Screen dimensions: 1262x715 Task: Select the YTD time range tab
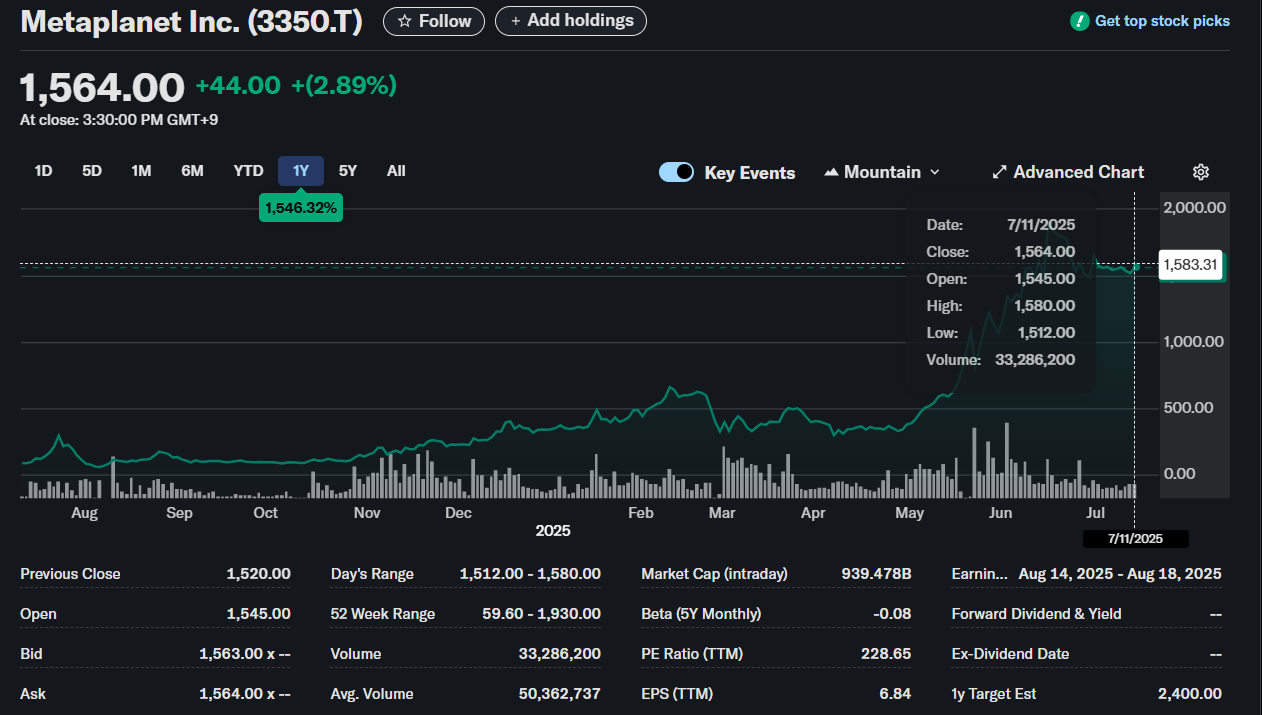pos(248,171)
